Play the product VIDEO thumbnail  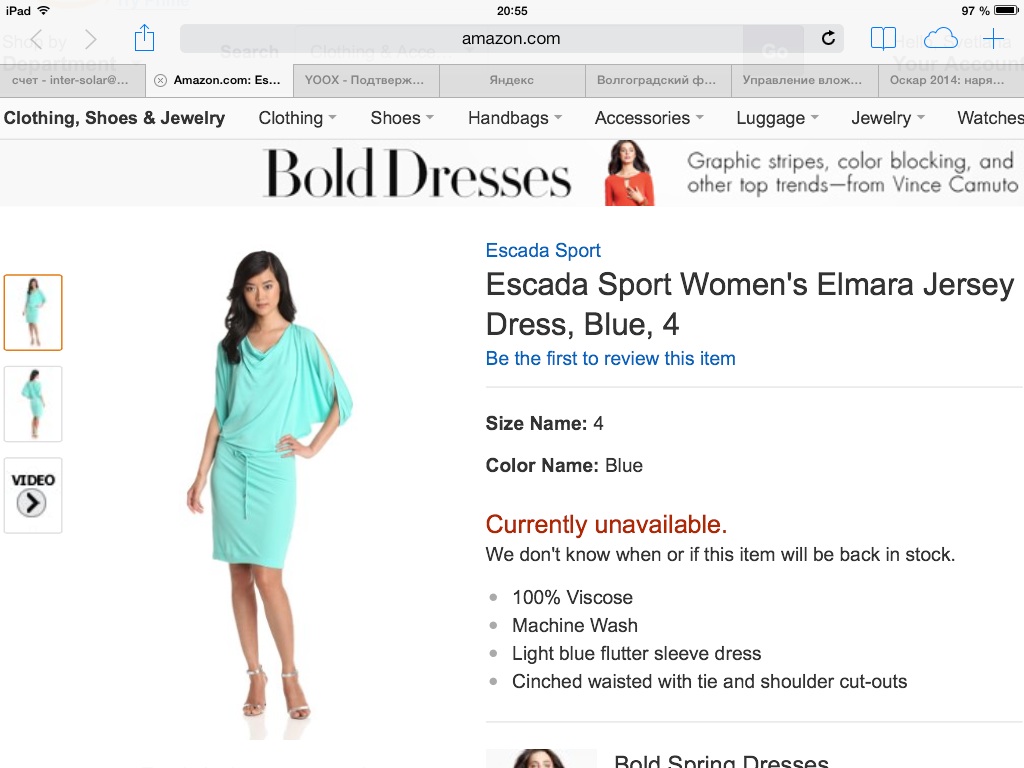[x=33, y=496]
